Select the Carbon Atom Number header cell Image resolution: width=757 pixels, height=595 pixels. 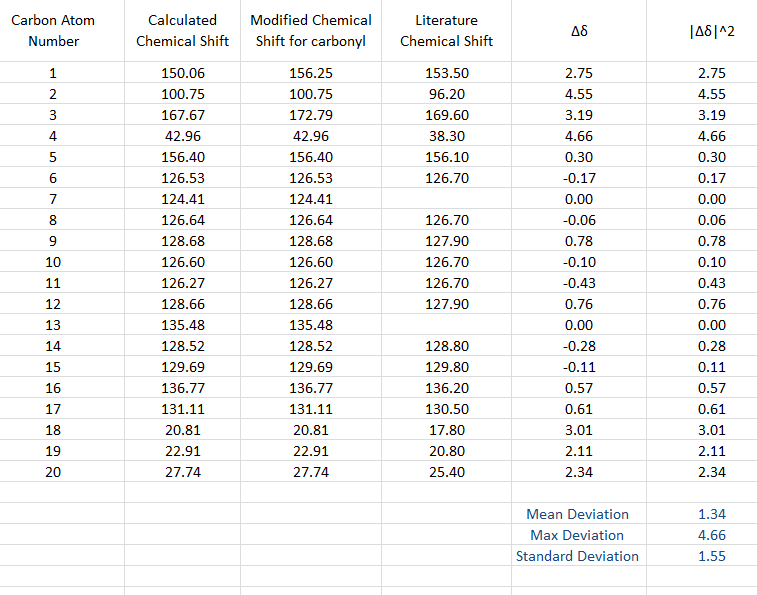pos(53,31)
